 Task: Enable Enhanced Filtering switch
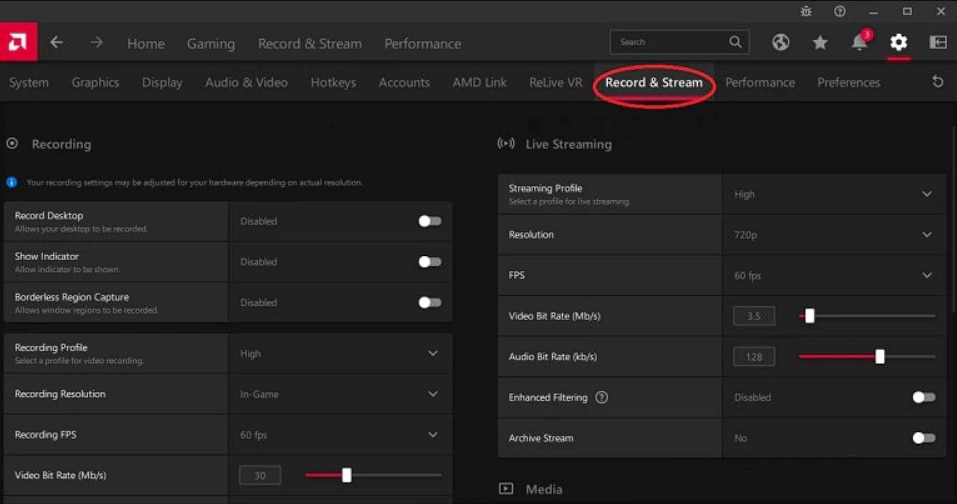(923, 397)
